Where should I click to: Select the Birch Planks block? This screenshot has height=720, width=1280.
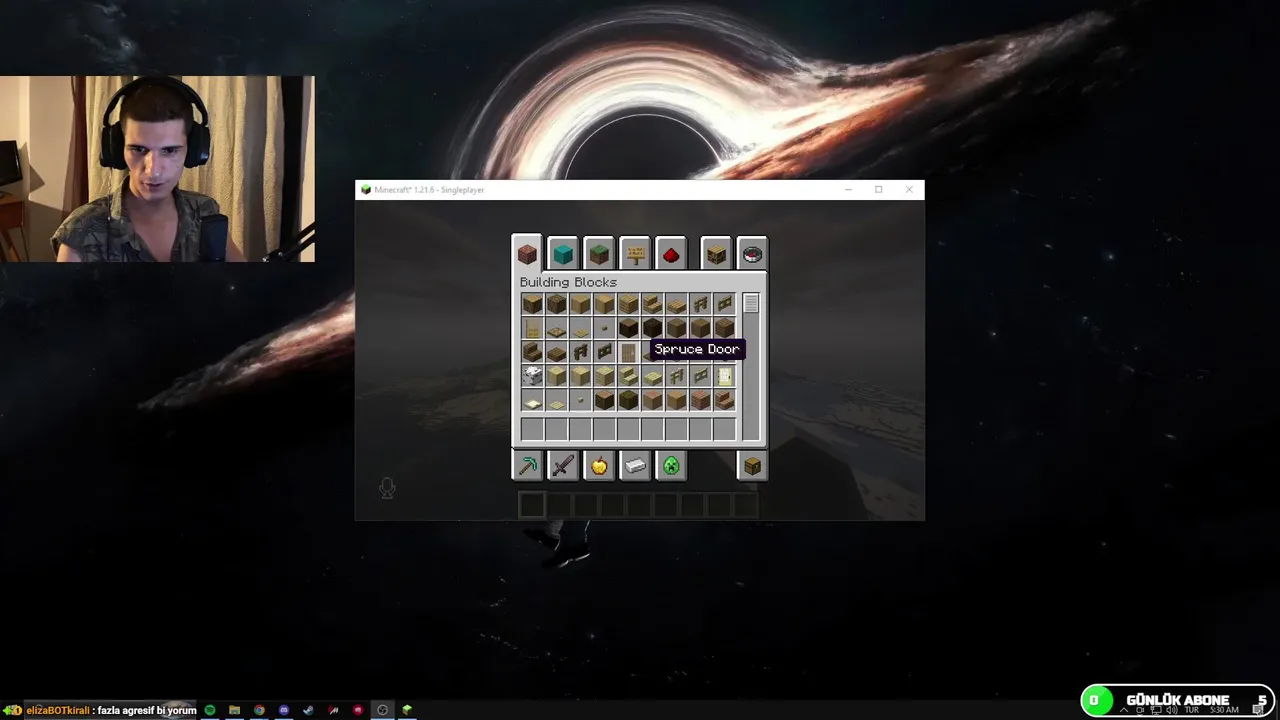pos(604,376)
